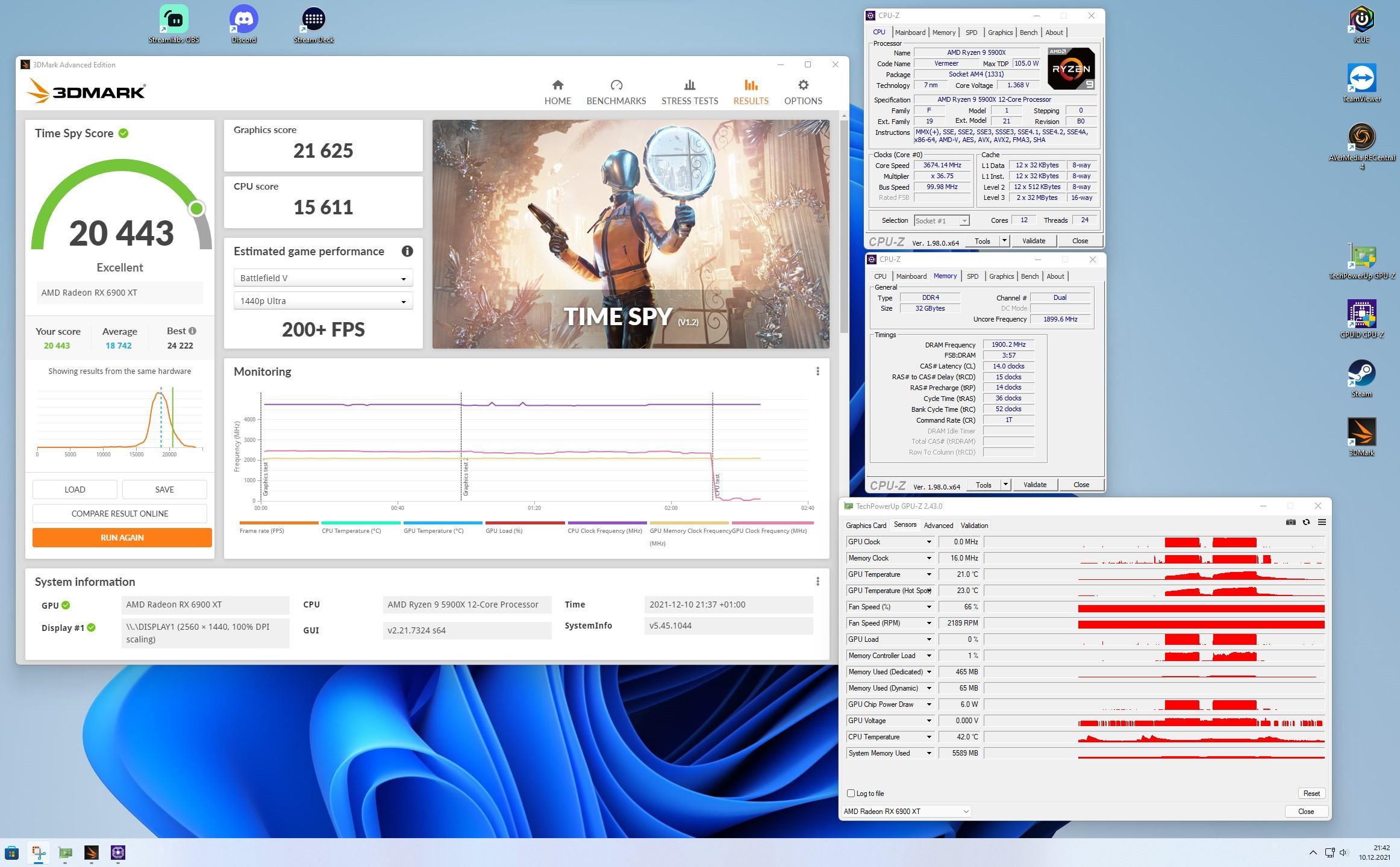The image size is (1400, 867).
Task: Click the GPU-Z screenshot camera icon
Action: click(x=1290, y=522)
